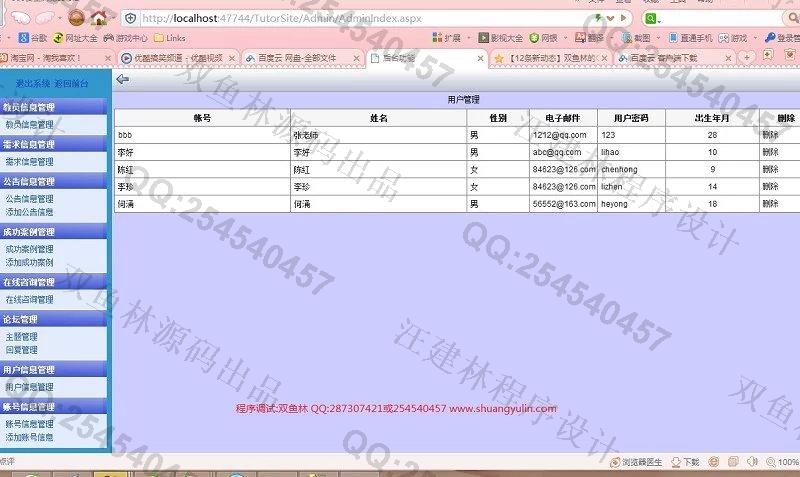Click the sound icon in the status bar
This screenshot has height=477, width=800.
(752, 462)
